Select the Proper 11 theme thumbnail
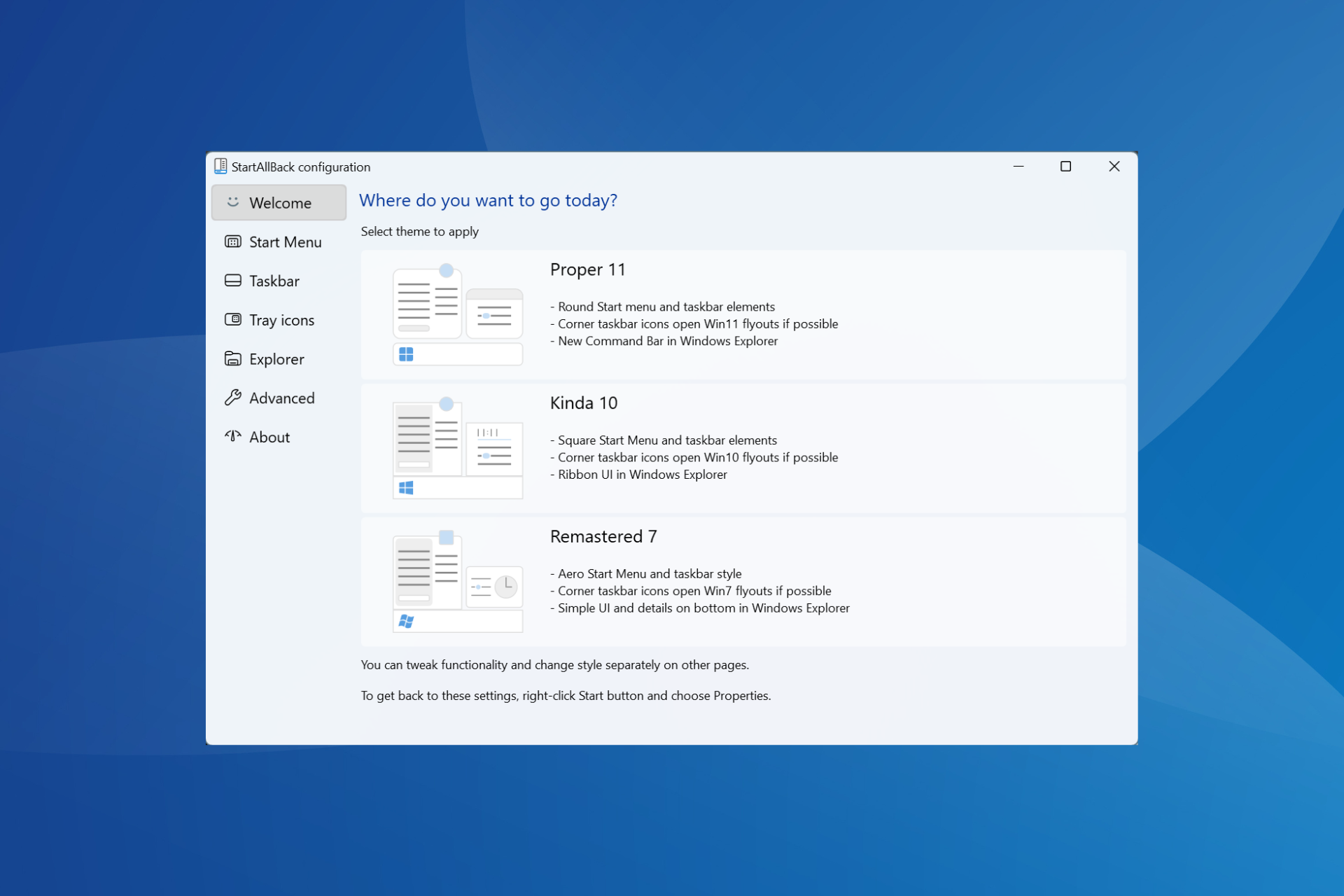 coord(455,312)
